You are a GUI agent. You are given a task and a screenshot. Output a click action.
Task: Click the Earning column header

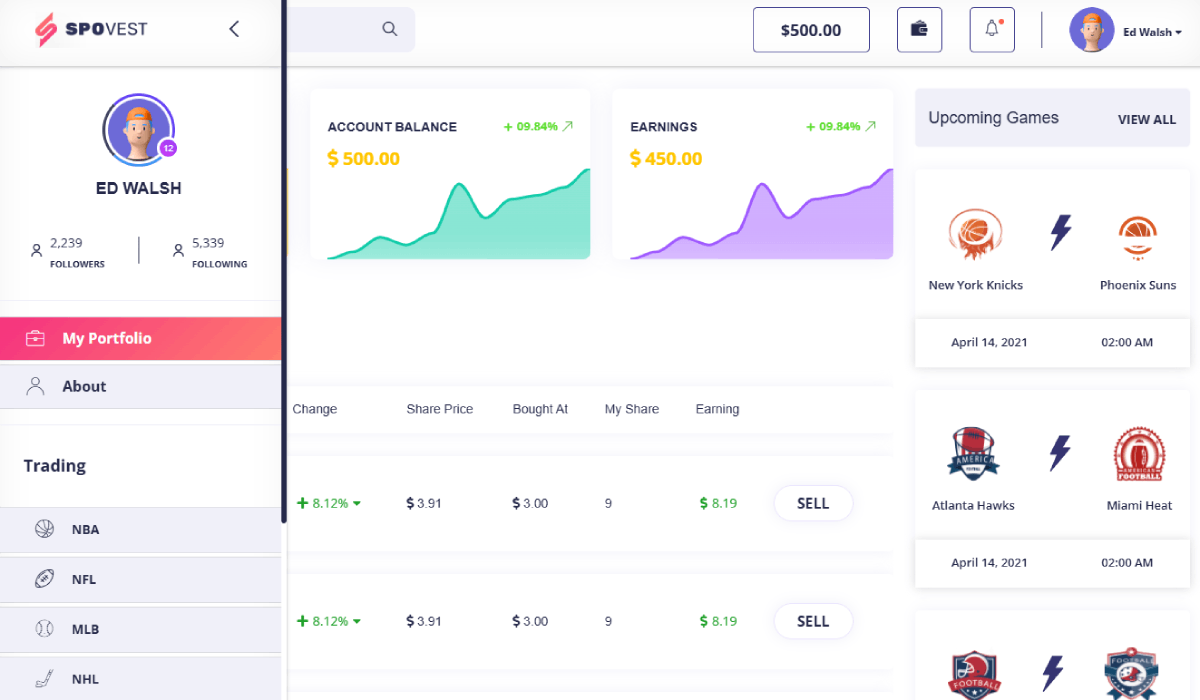718,409
